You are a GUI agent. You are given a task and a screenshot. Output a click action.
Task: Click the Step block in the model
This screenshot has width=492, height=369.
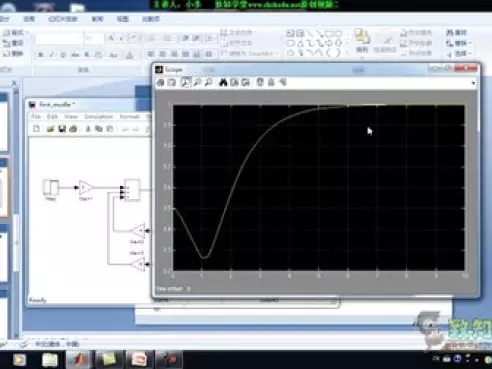click(51, 187)
